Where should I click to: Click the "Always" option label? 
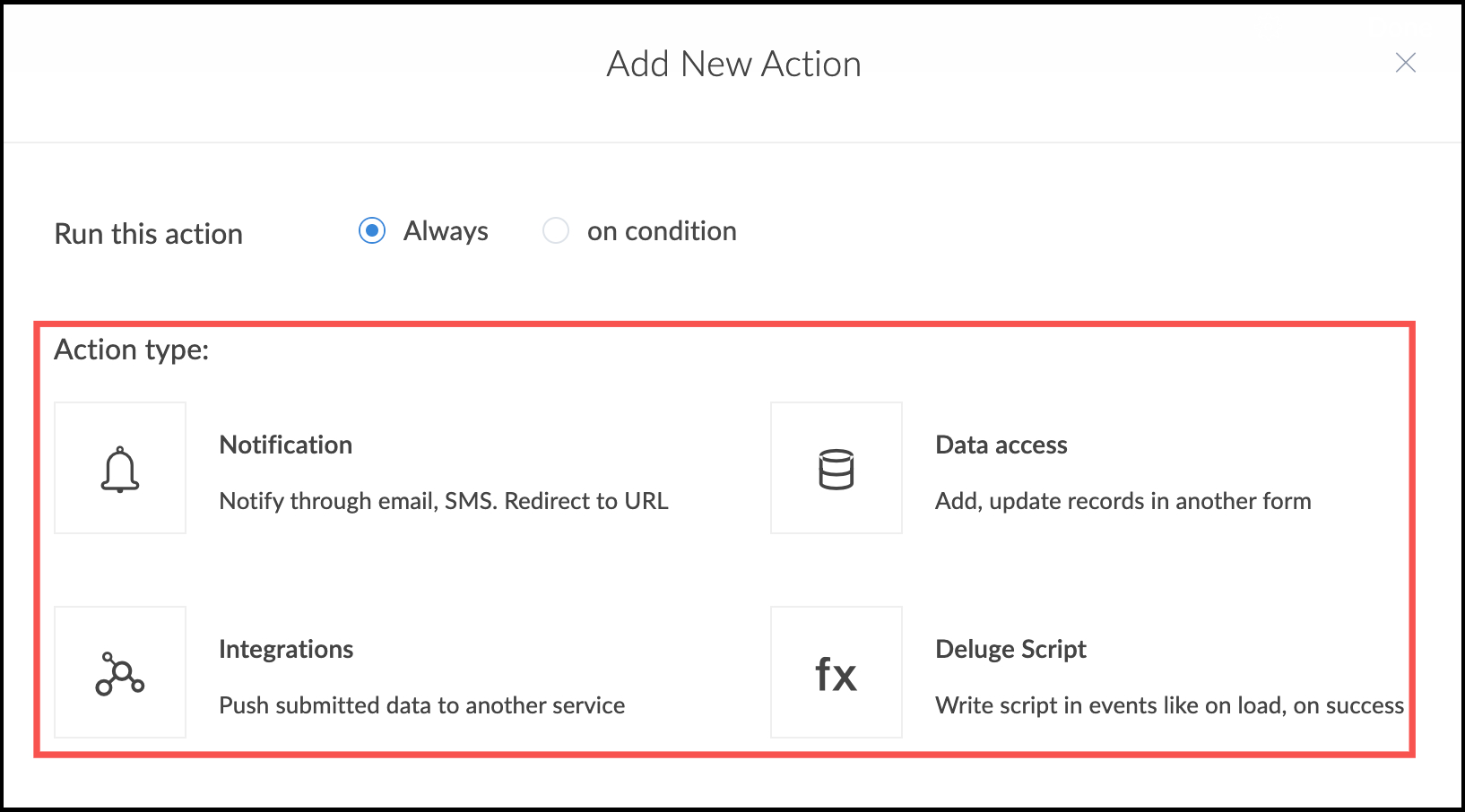point(446,231)
